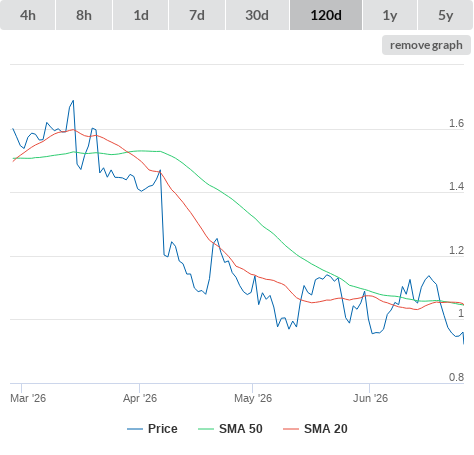474x455 pixels.
Task: Toggle the SMA 50 legend entry
Action: click(x=241, y=429)
